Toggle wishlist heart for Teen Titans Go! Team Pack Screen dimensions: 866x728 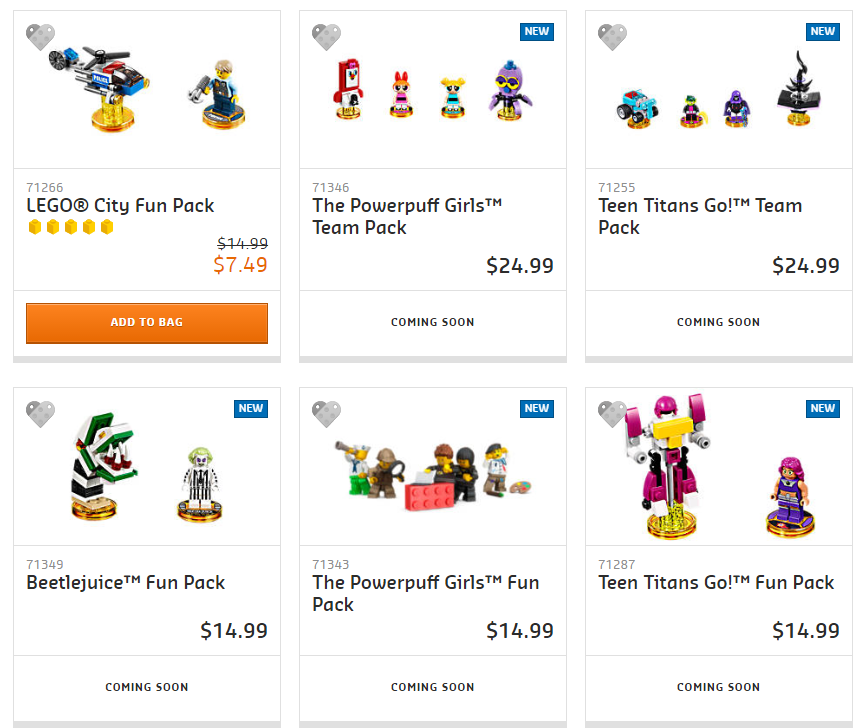click(x=613, y=38)
